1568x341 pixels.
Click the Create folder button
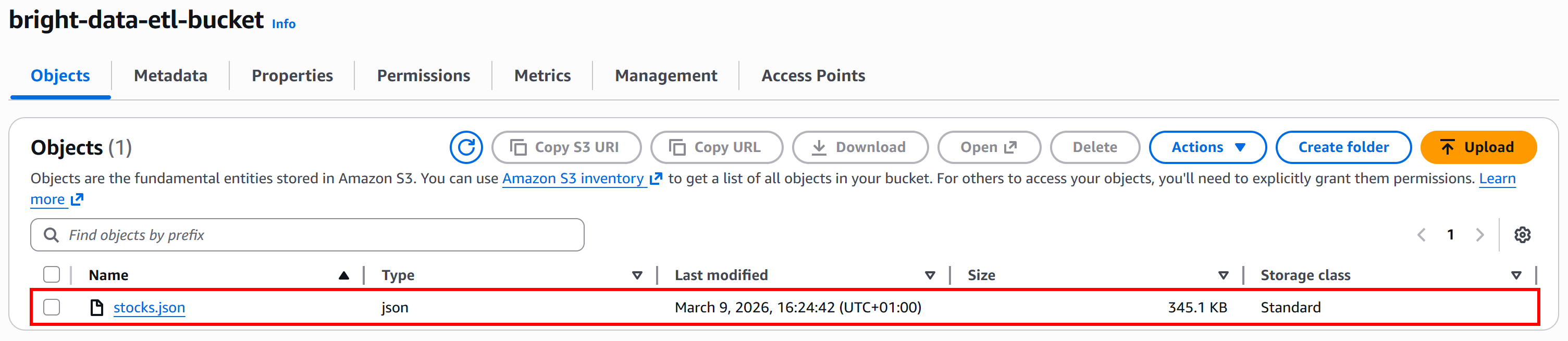(1343, 147)
